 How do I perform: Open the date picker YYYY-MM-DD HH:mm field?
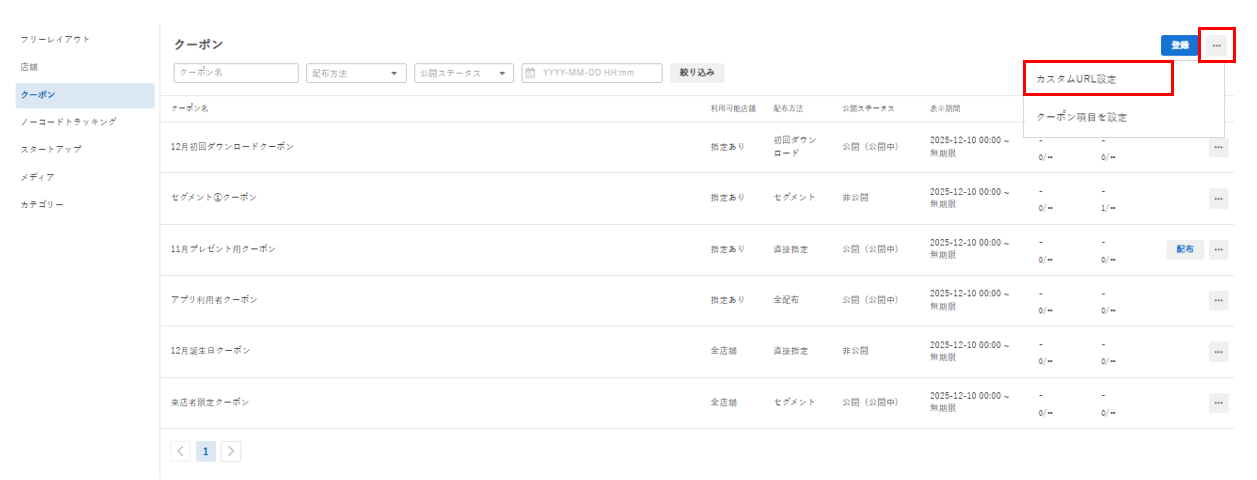coord(592,73)
